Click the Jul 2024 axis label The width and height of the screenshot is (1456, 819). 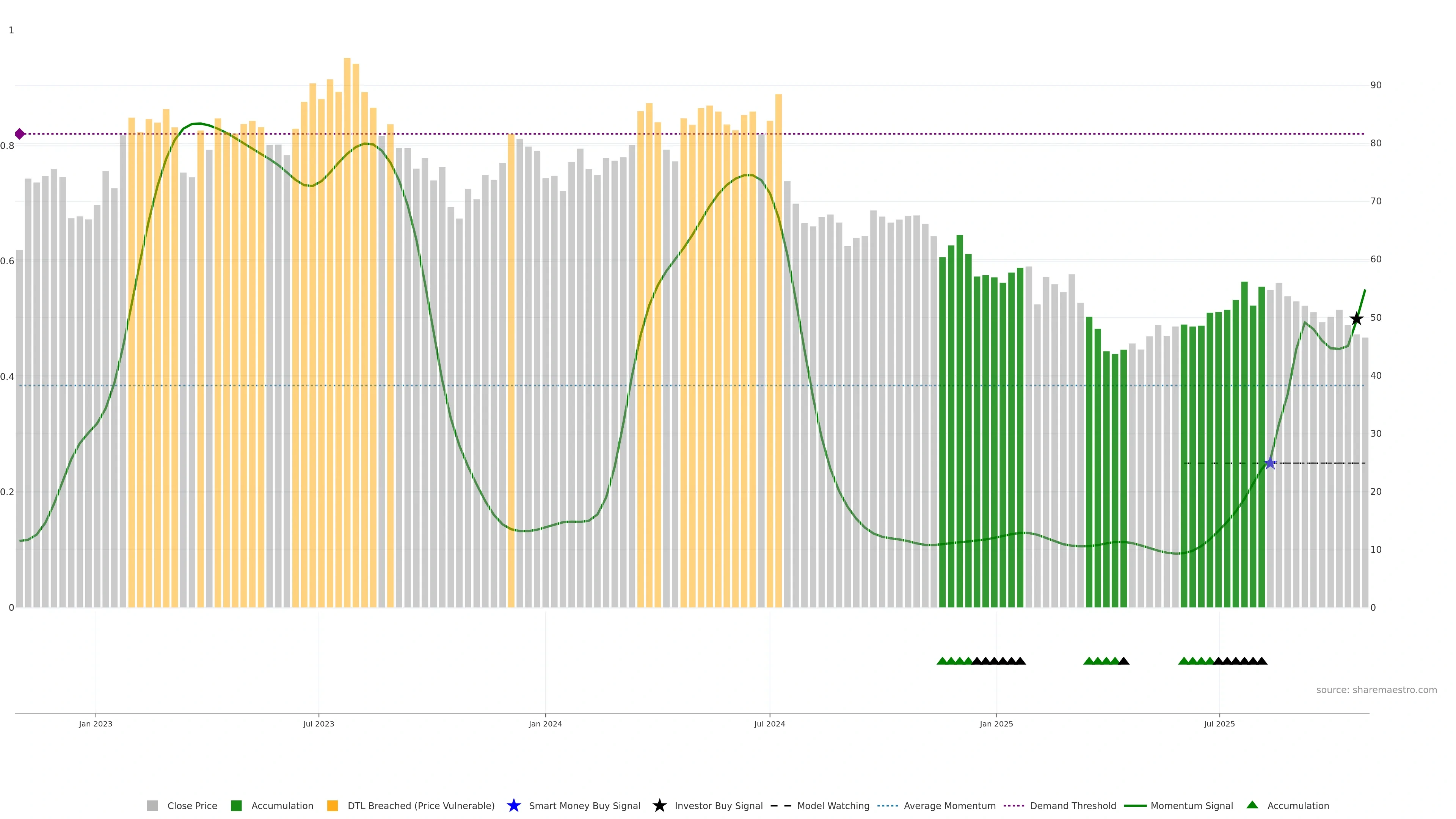coord(769,724)
